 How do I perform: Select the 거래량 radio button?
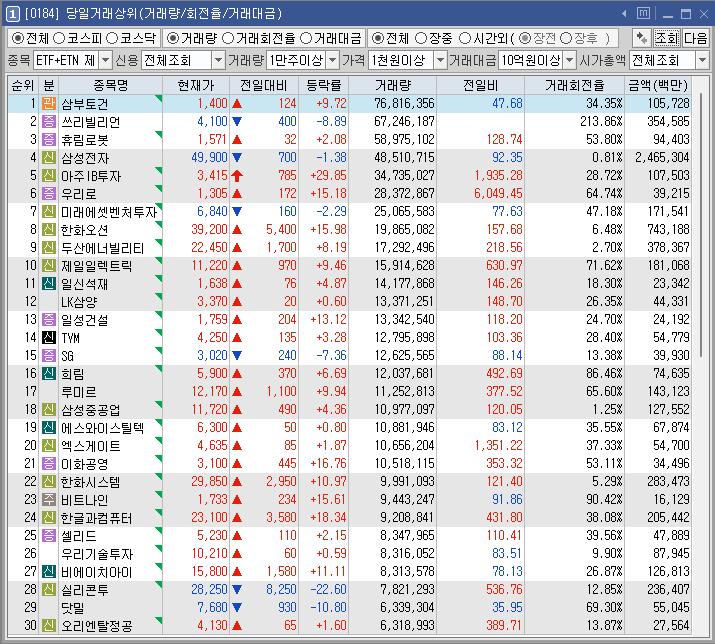pos(172,38)
